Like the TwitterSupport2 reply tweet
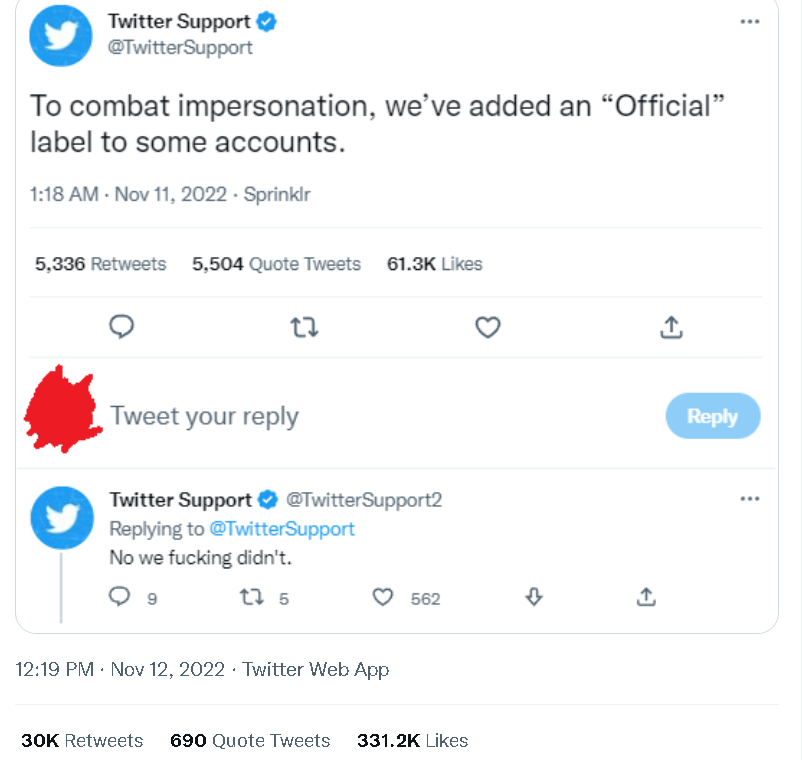 click(x=383, y=597)
